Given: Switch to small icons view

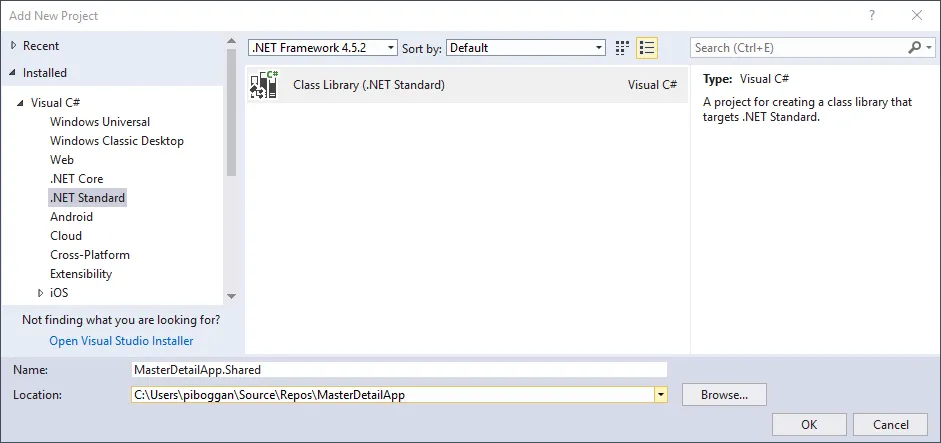Looking at the screenshot, I should pyautogui.click(x=622, y=48).
